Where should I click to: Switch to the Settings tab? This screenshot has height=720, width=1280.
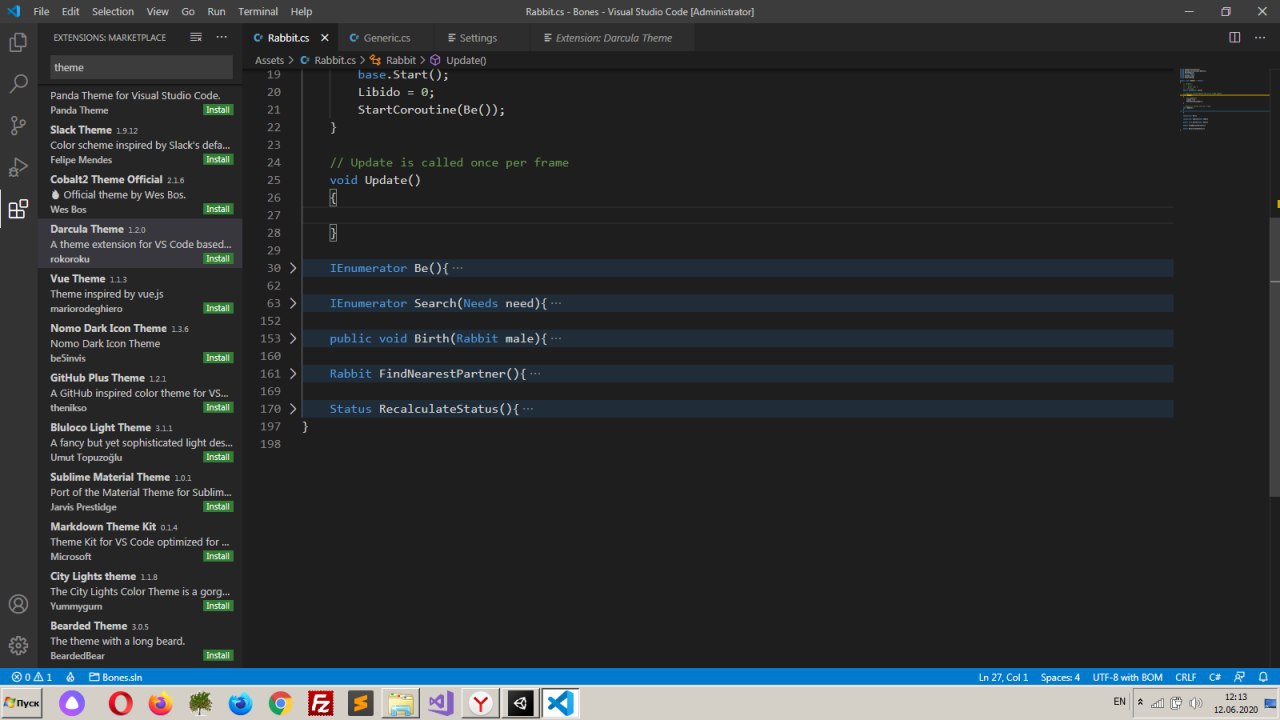[x=478, y=38]
